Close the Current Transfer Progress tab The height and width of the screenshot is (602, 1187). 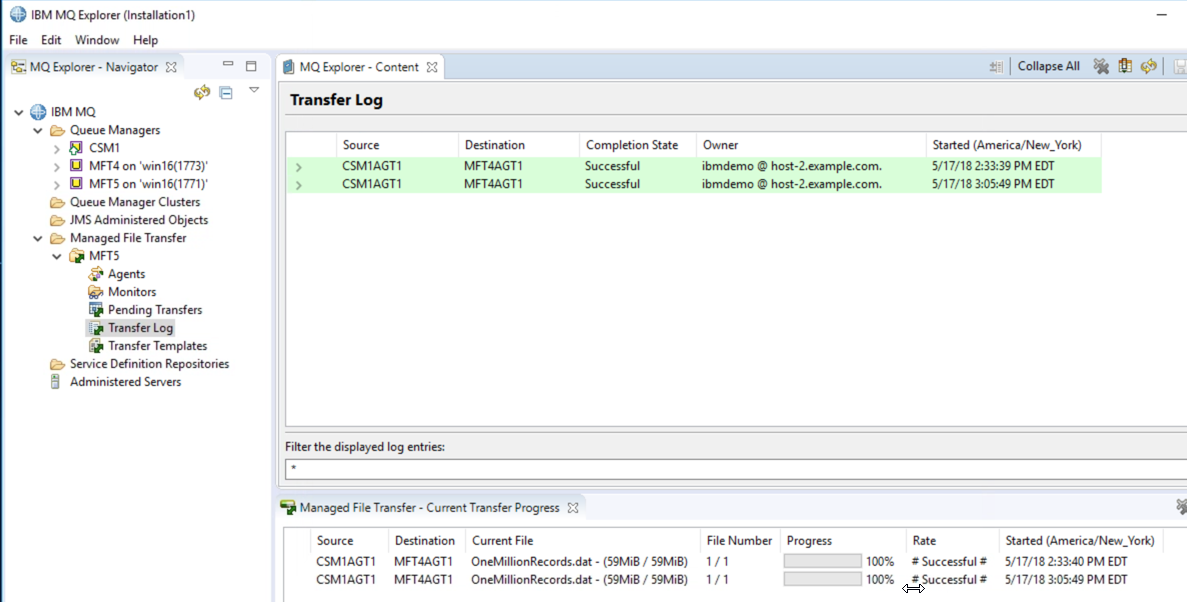[573, 508]
